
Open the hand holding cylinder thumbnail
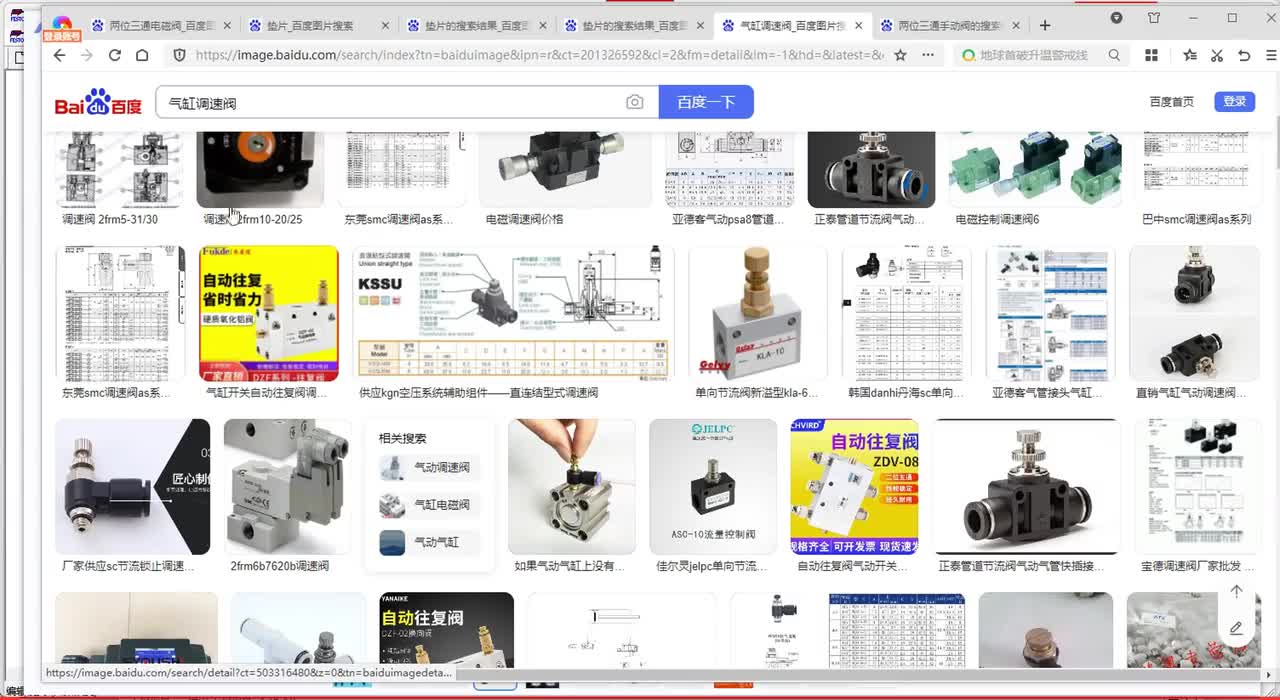click(571, 486)
